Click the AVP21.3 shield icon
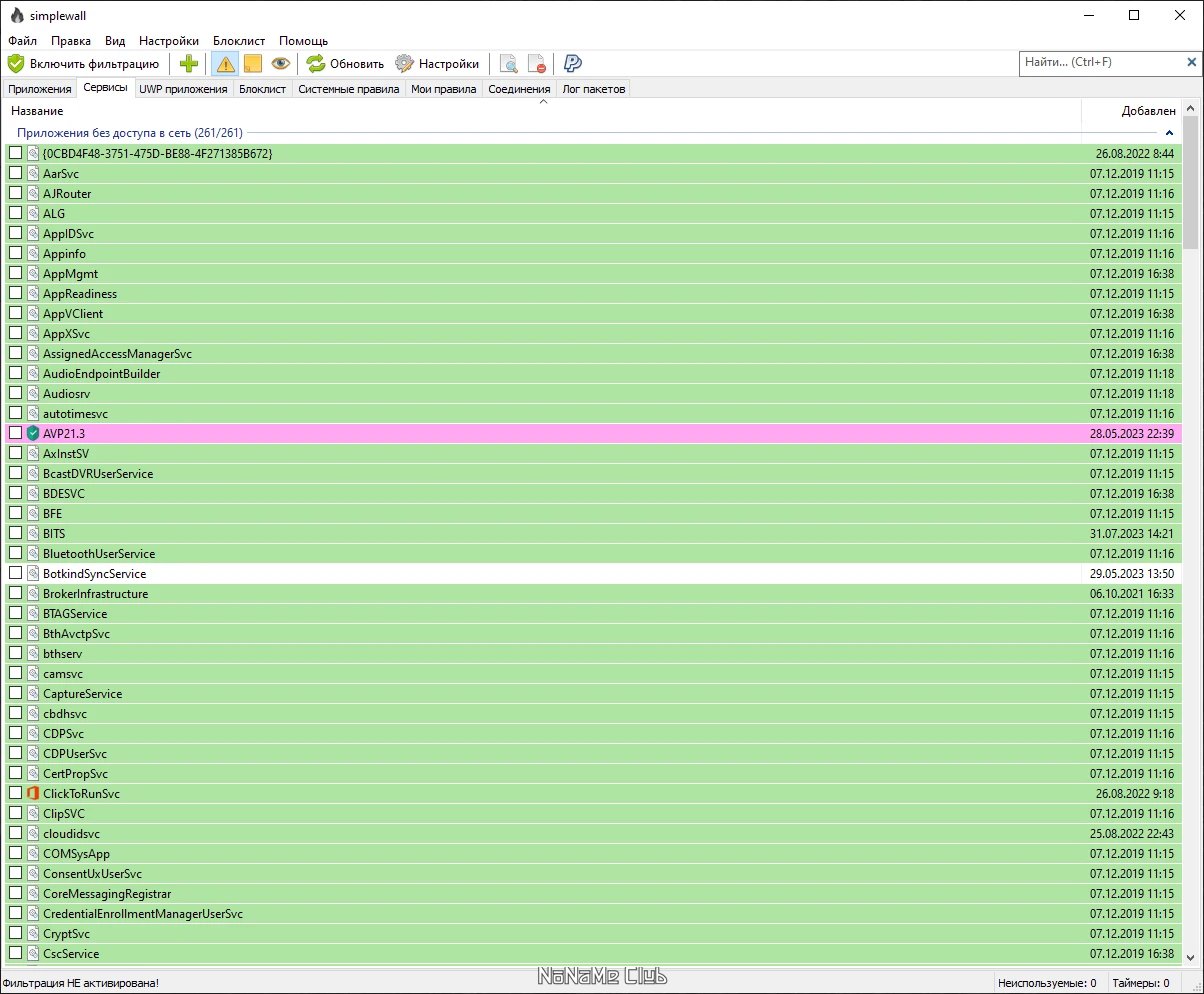Screen dimensions: 1204x994 [34, 433]
